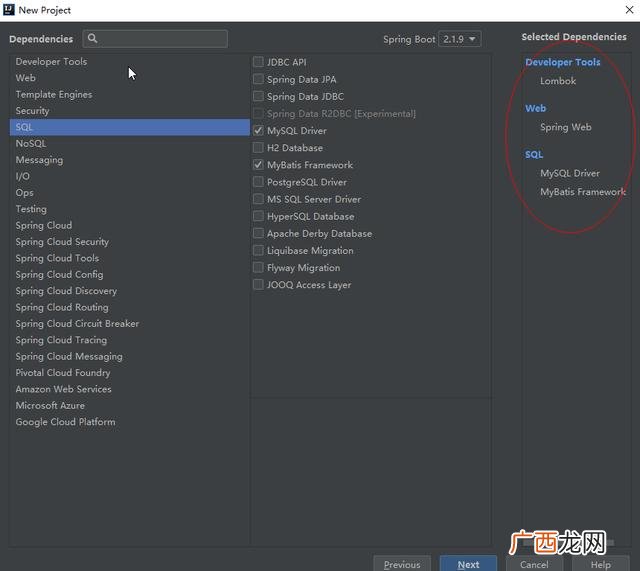
Task: Open the Ops category
Action: coord(129,192)
